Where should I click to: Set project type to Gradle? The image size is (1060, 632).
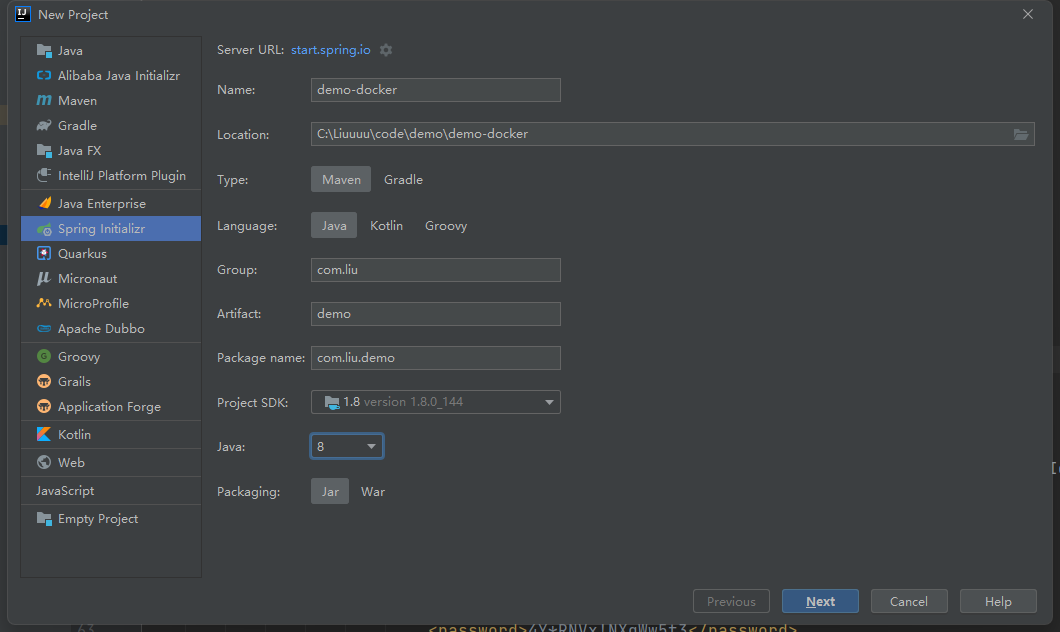pos(403,180)
